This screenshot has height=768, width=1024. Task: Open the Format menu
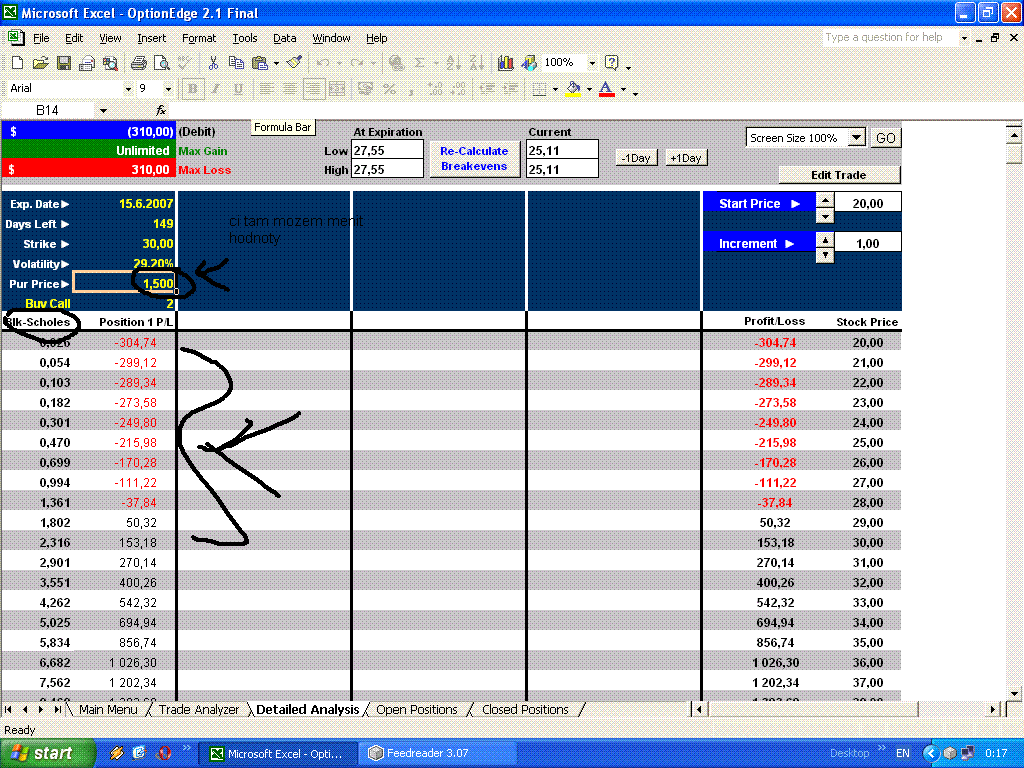199,39
